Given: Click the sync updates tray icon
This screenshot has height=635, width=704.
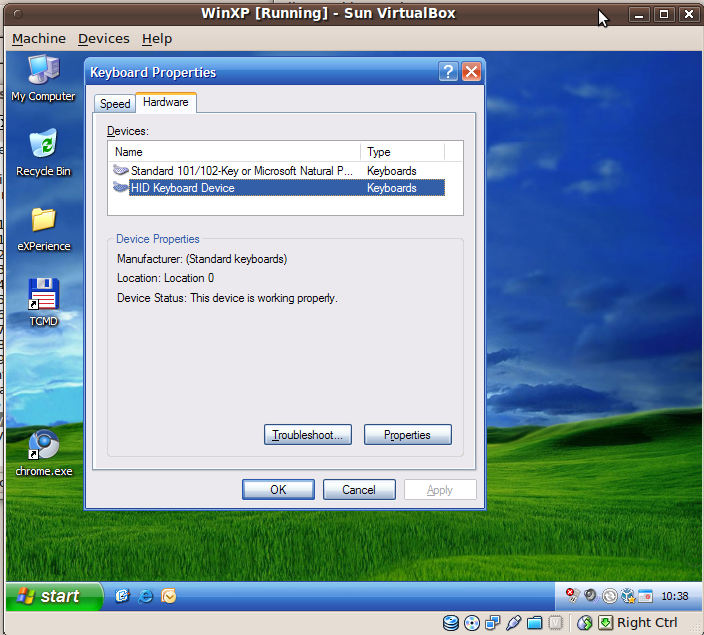Looking at the screenshot, I should (609, 596).
